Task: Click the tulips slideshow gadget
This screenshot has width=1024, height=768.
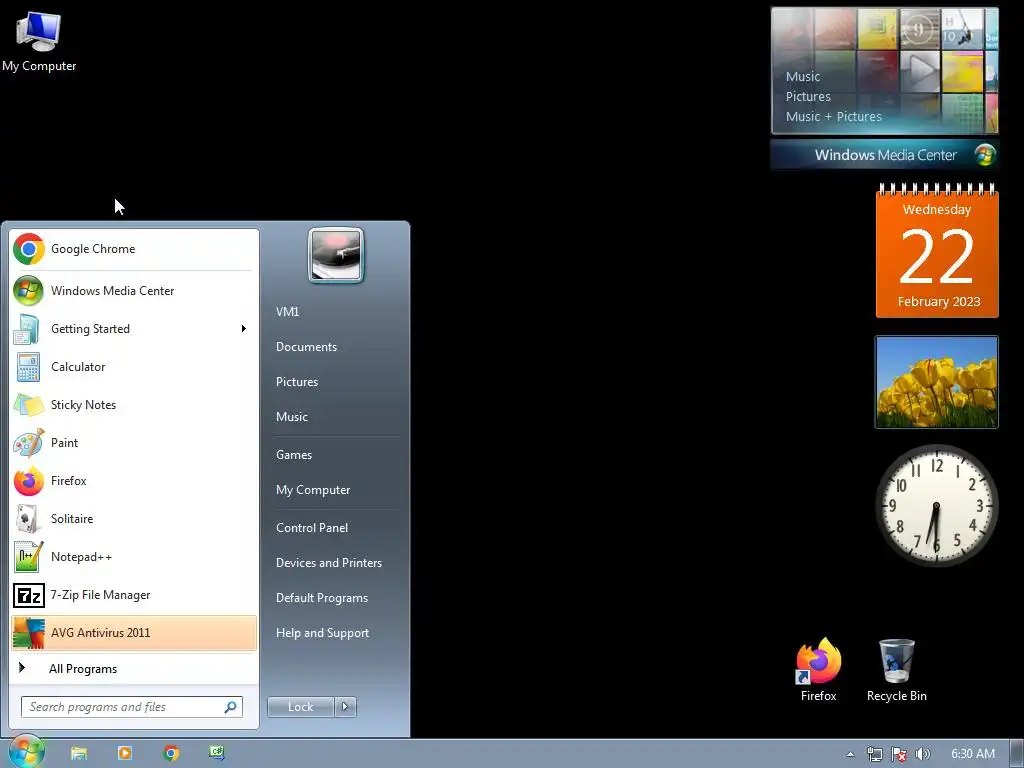Action: pyautogui.click(x=936, y=382)
